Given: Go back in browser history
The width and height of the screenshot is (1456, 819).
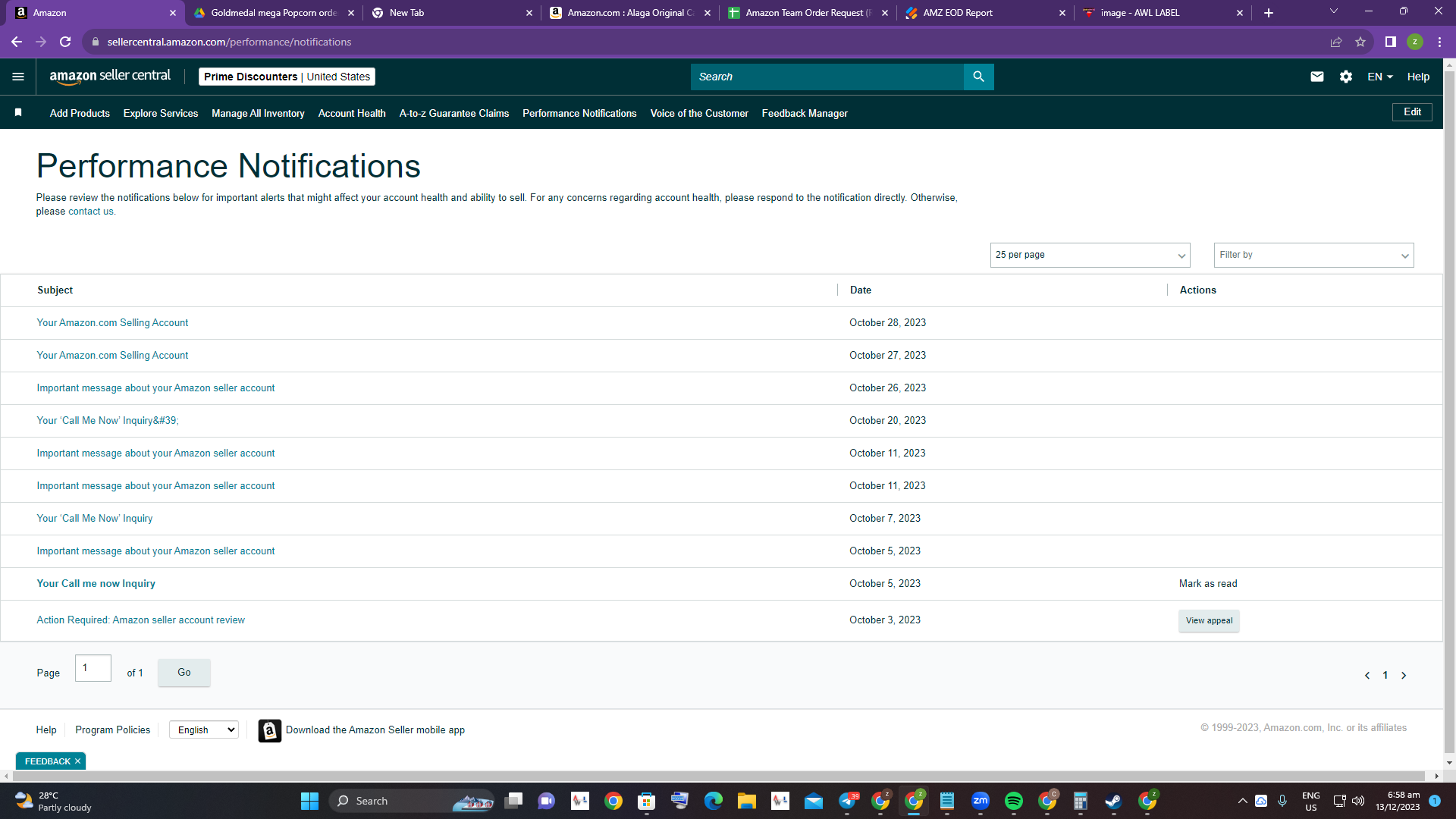Looking at the screenshot, I should (x=17, y=42).
